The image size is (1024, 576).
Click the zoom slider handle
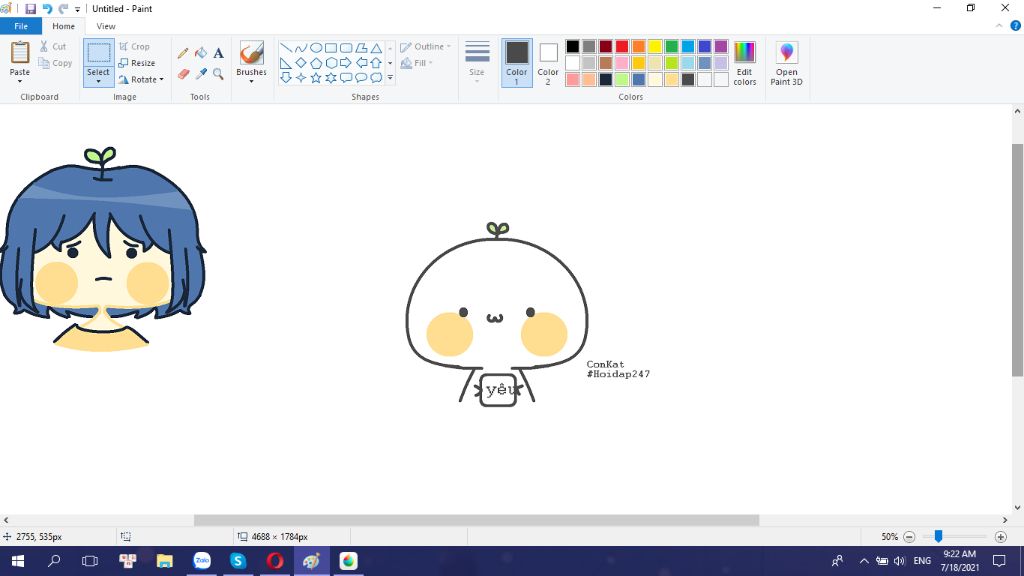[938, 536]
